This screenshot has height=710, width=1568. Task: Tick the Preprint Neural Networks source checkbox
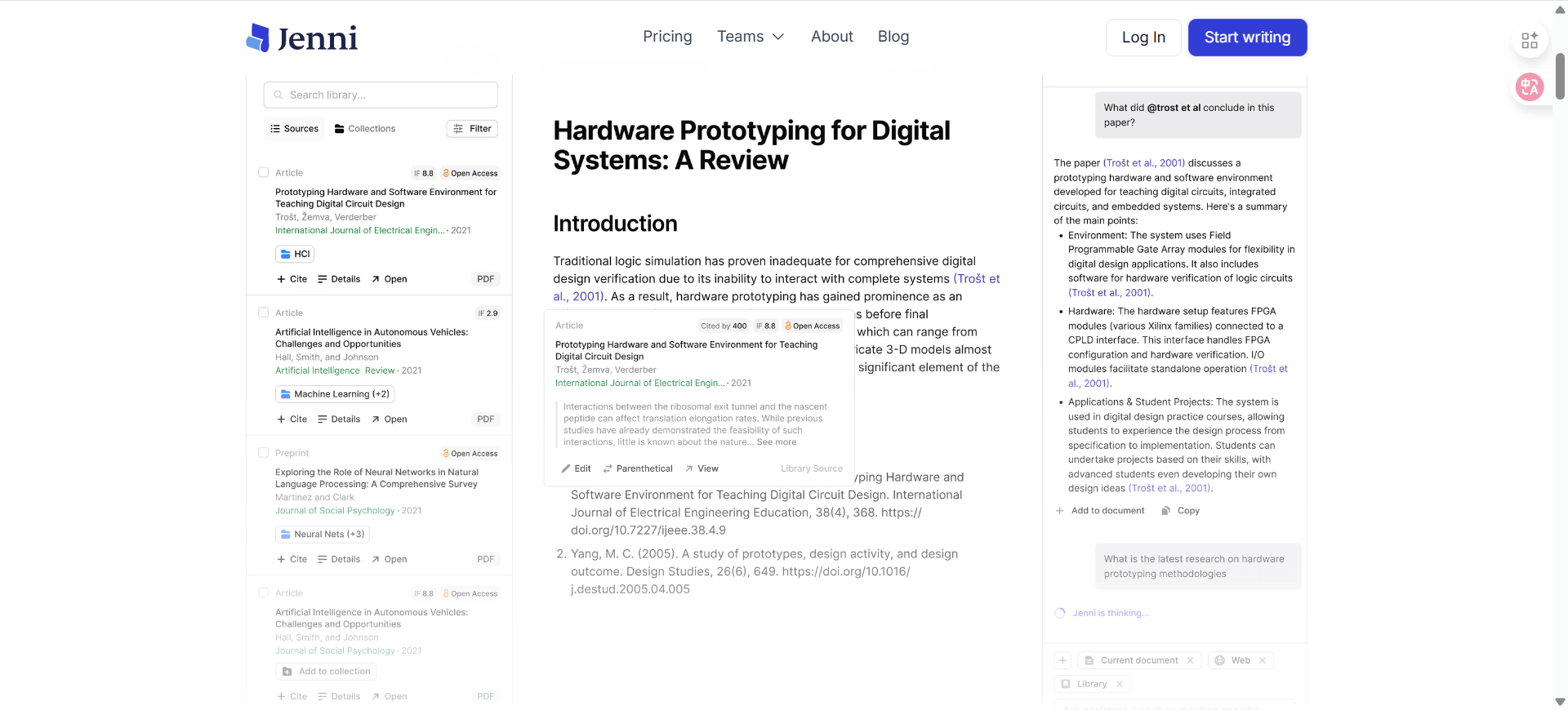point(264,453)
